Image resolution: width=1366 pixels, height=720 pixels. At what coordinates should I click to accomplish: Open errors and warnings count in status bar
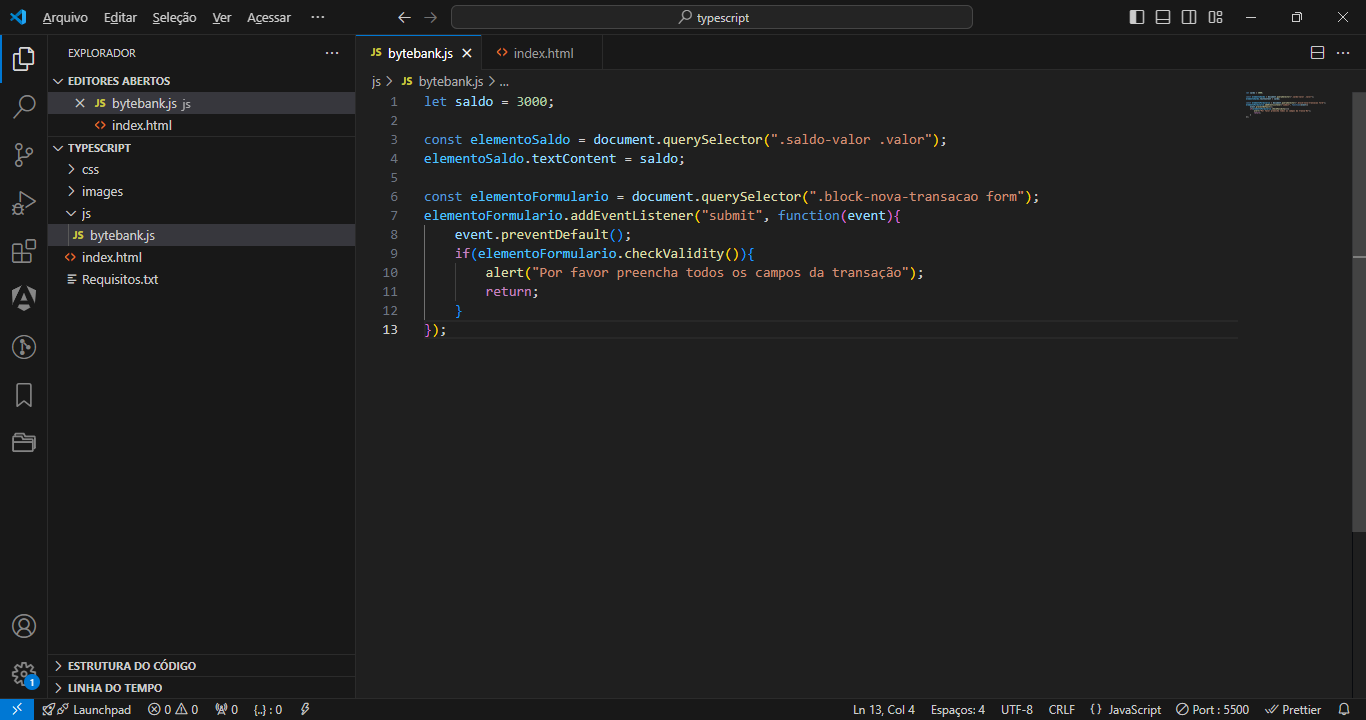173,709
